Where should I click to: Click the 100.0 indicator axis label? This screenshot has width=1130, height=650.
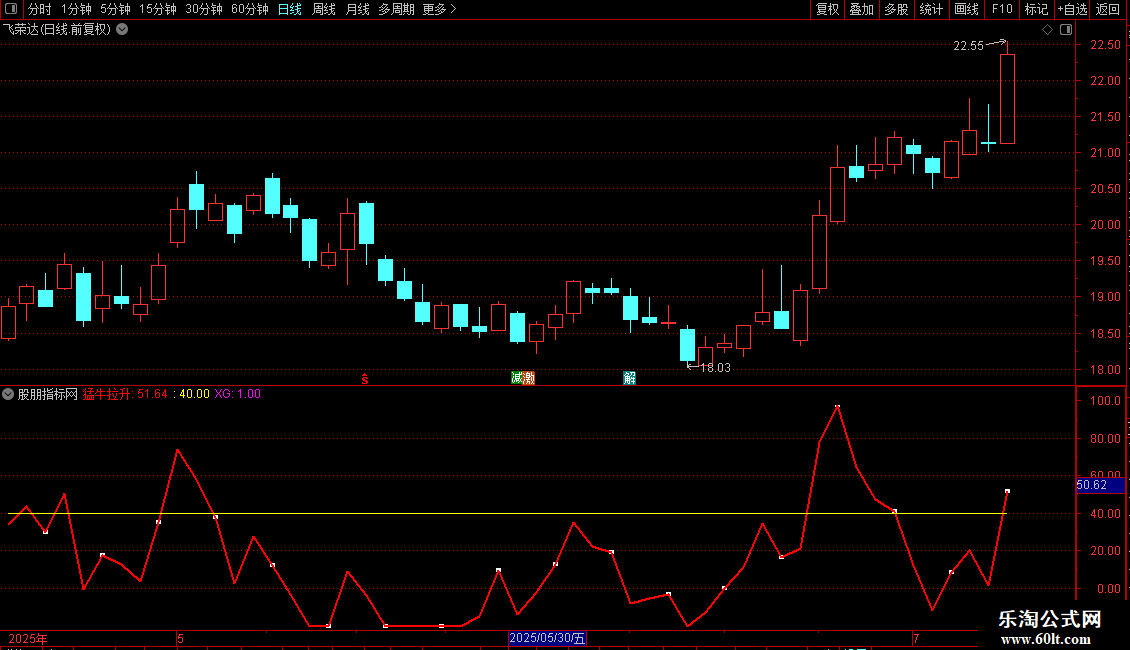(x=1106, y=401)
